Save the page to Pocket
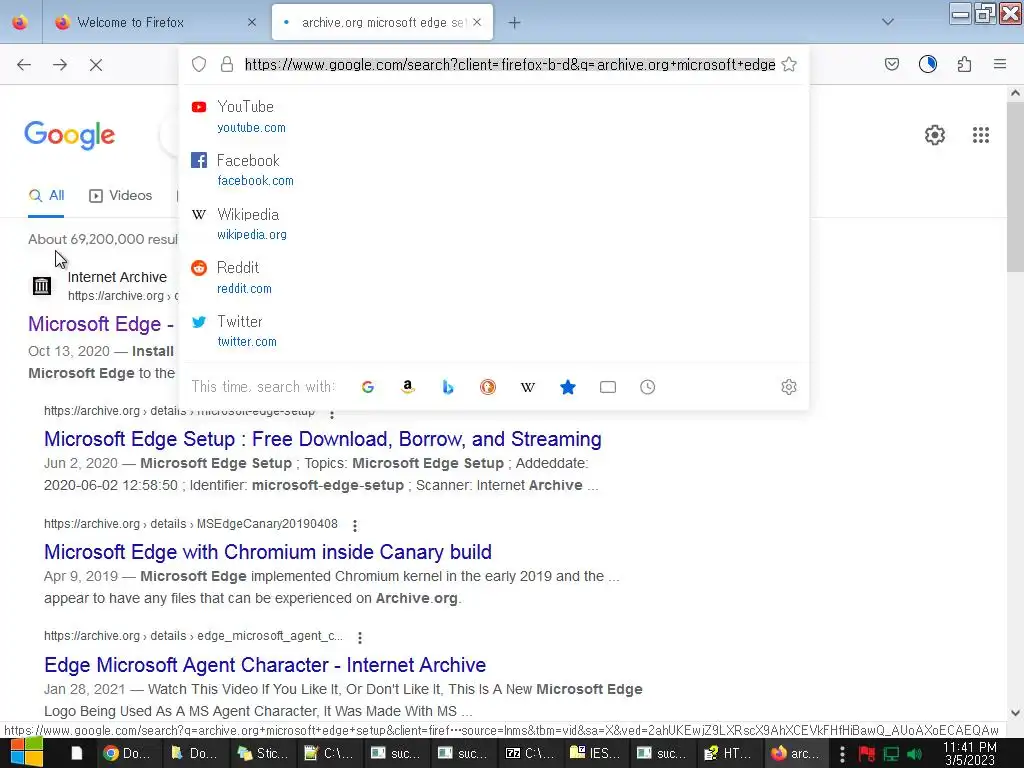This screenshot has height=768, width=1024. point(891,64)
